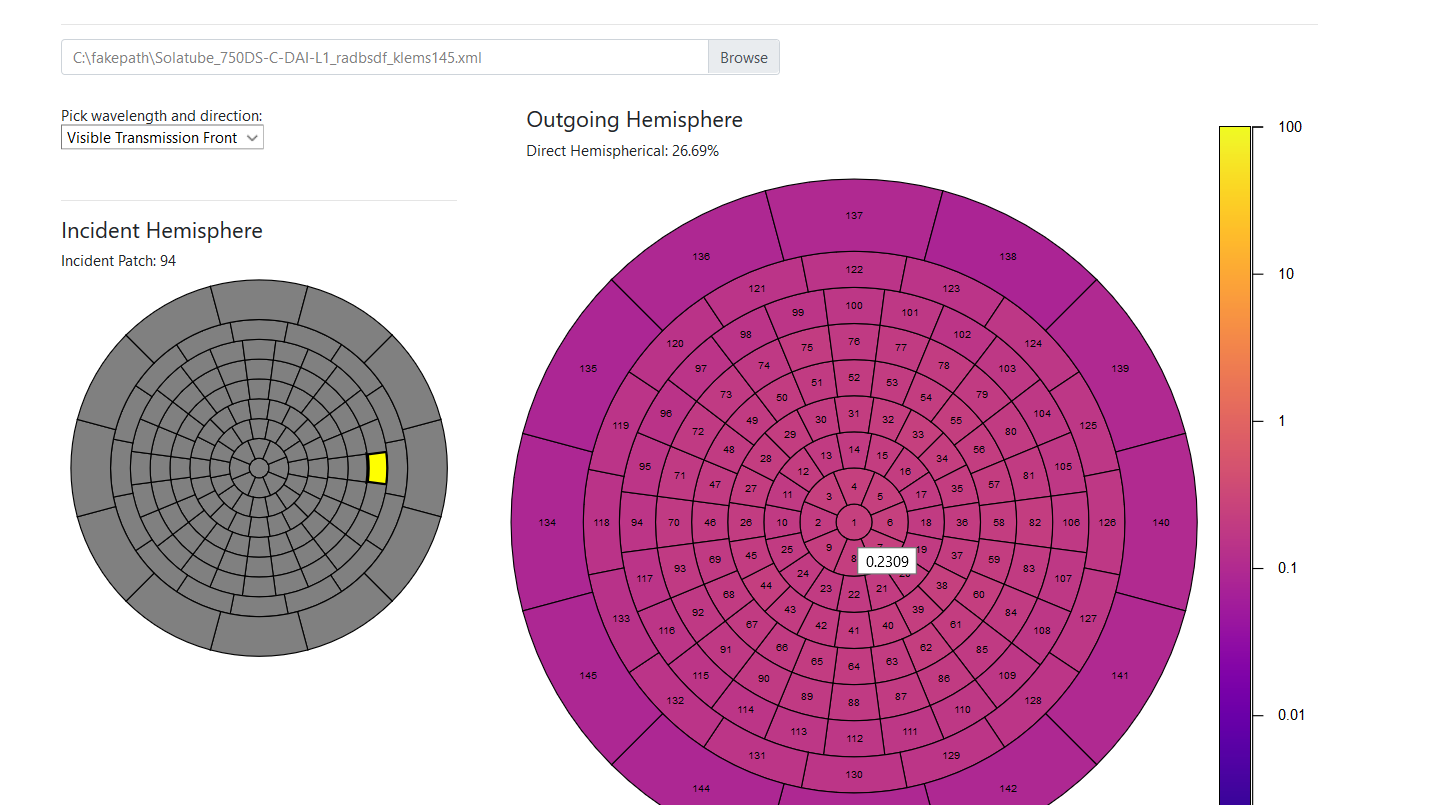Select outgoing patch 122

[854, 270]
